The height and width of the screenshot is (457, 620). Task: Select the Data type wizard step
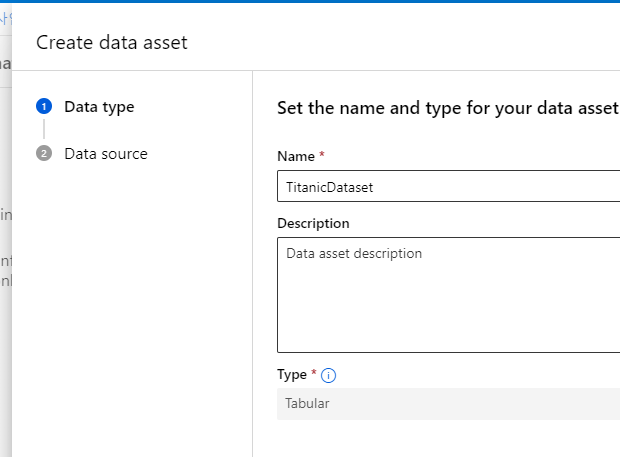[99, 106]
